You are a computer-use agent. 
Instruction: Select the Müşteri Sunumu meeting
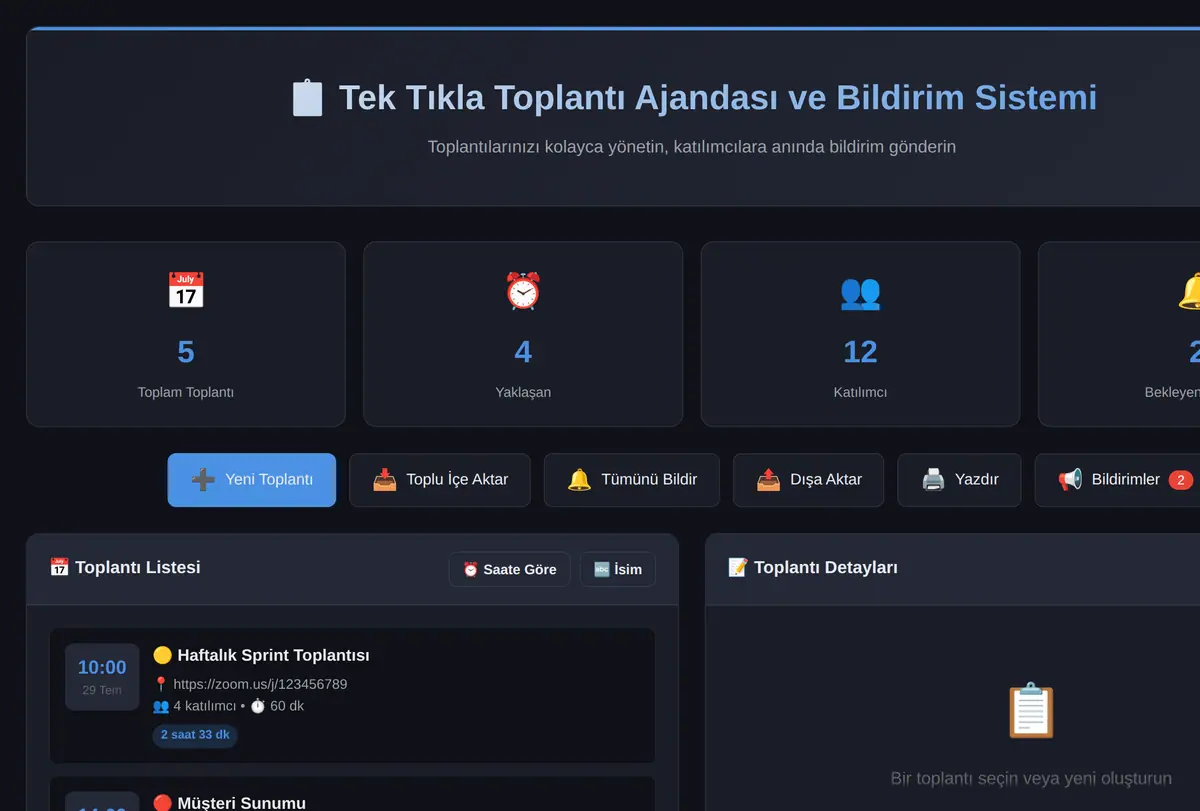[x=352, y=795]
